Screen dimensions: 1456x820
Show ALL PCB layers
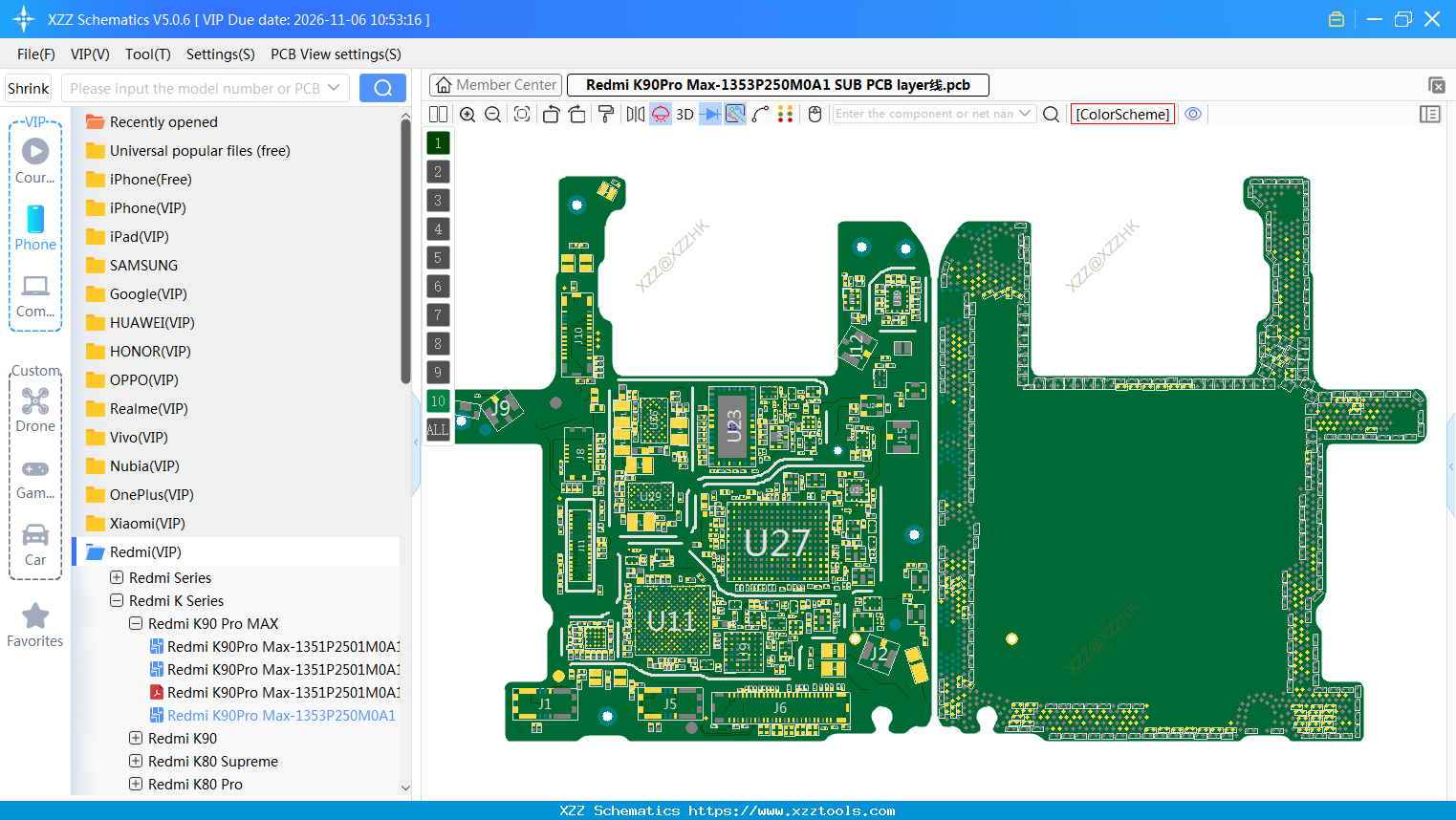click(x=438, y=429)
